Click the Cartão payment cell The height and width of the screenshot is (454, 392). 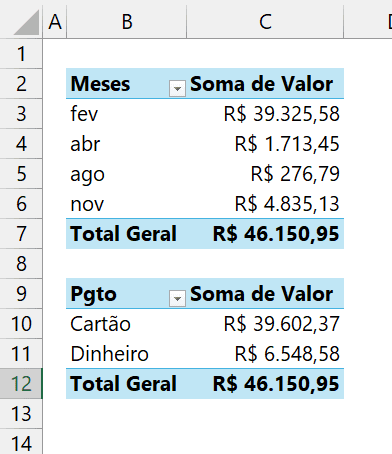pos(126,324)
